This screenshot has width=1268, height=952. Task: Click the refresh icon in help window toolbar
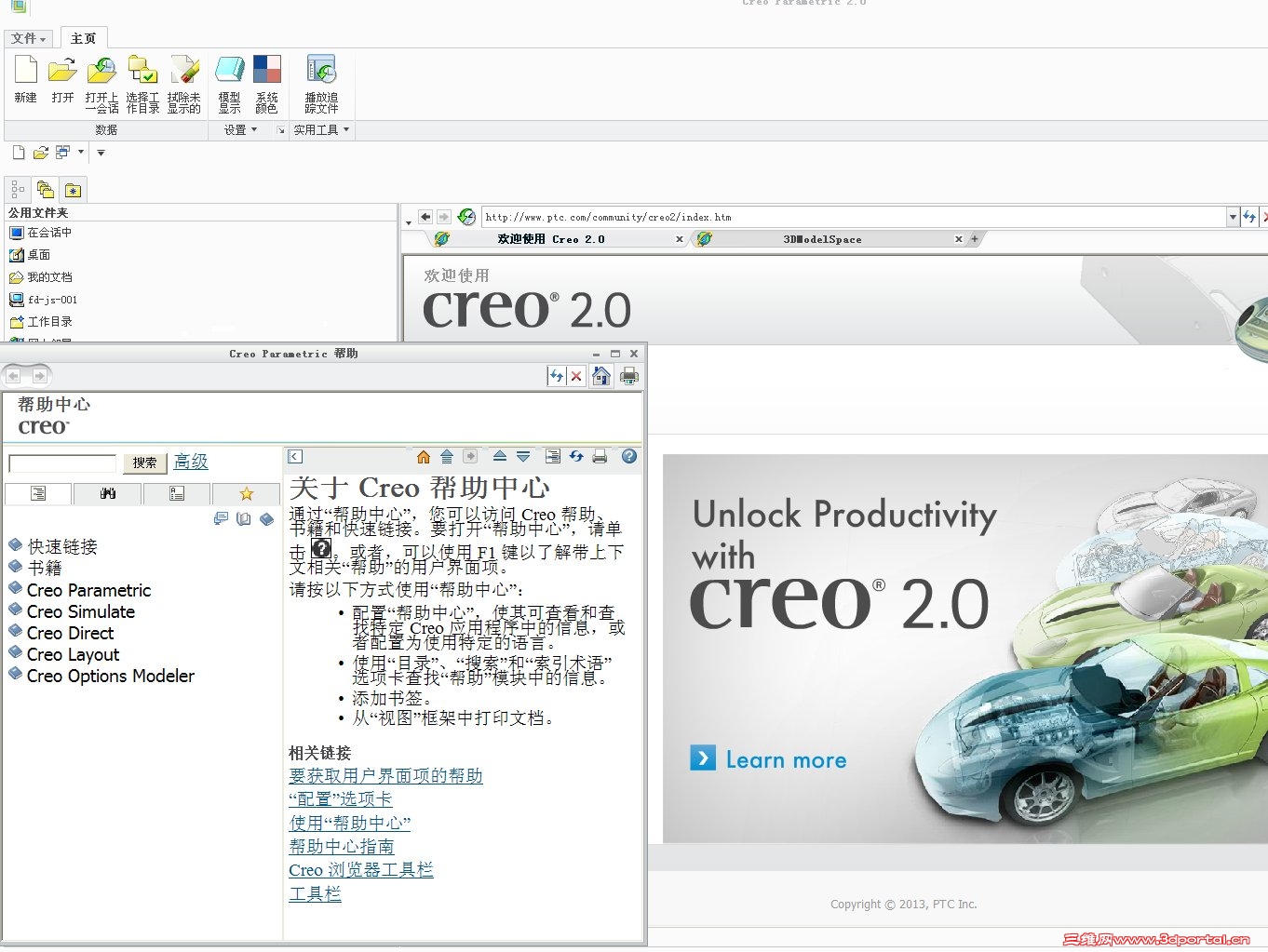point(557,376)
